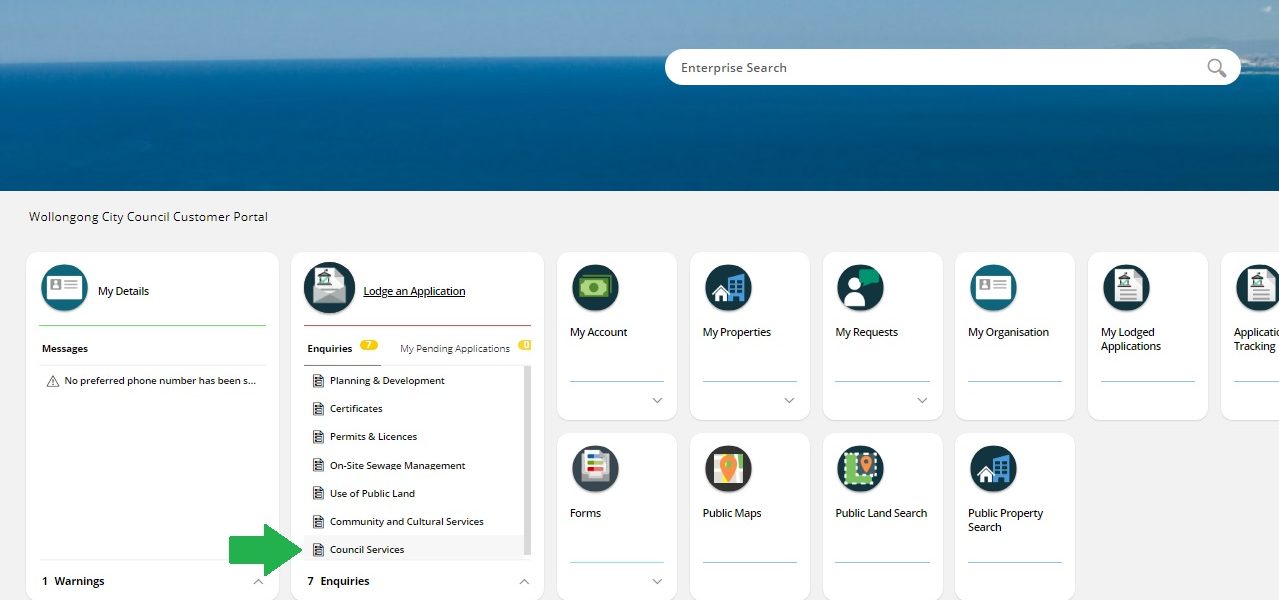Click the Public Maps pin icon

coord(728,469)
